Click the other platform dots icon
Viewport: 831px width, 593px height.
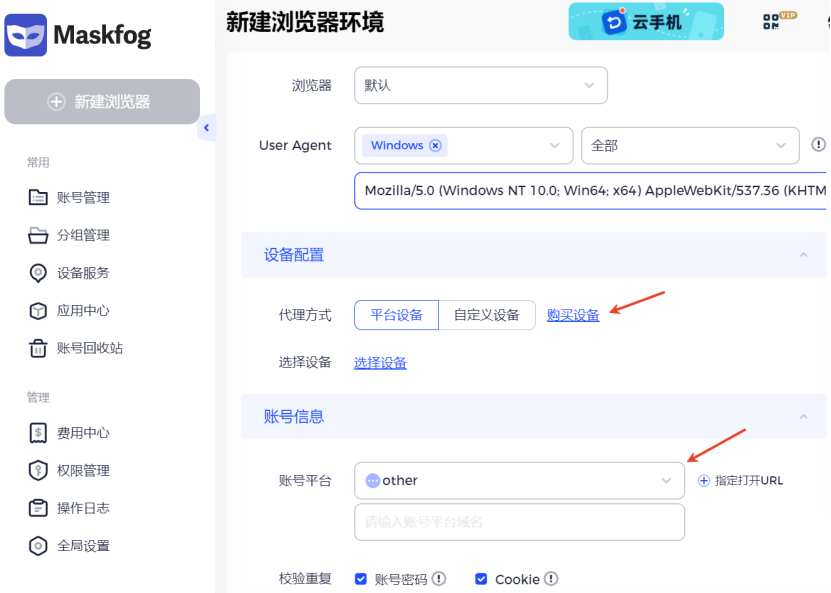coord(373,481)
